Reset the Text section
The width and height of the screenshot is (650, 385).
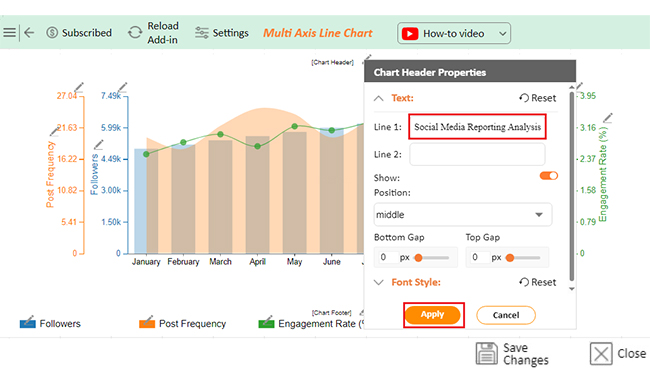coord(538,98)
